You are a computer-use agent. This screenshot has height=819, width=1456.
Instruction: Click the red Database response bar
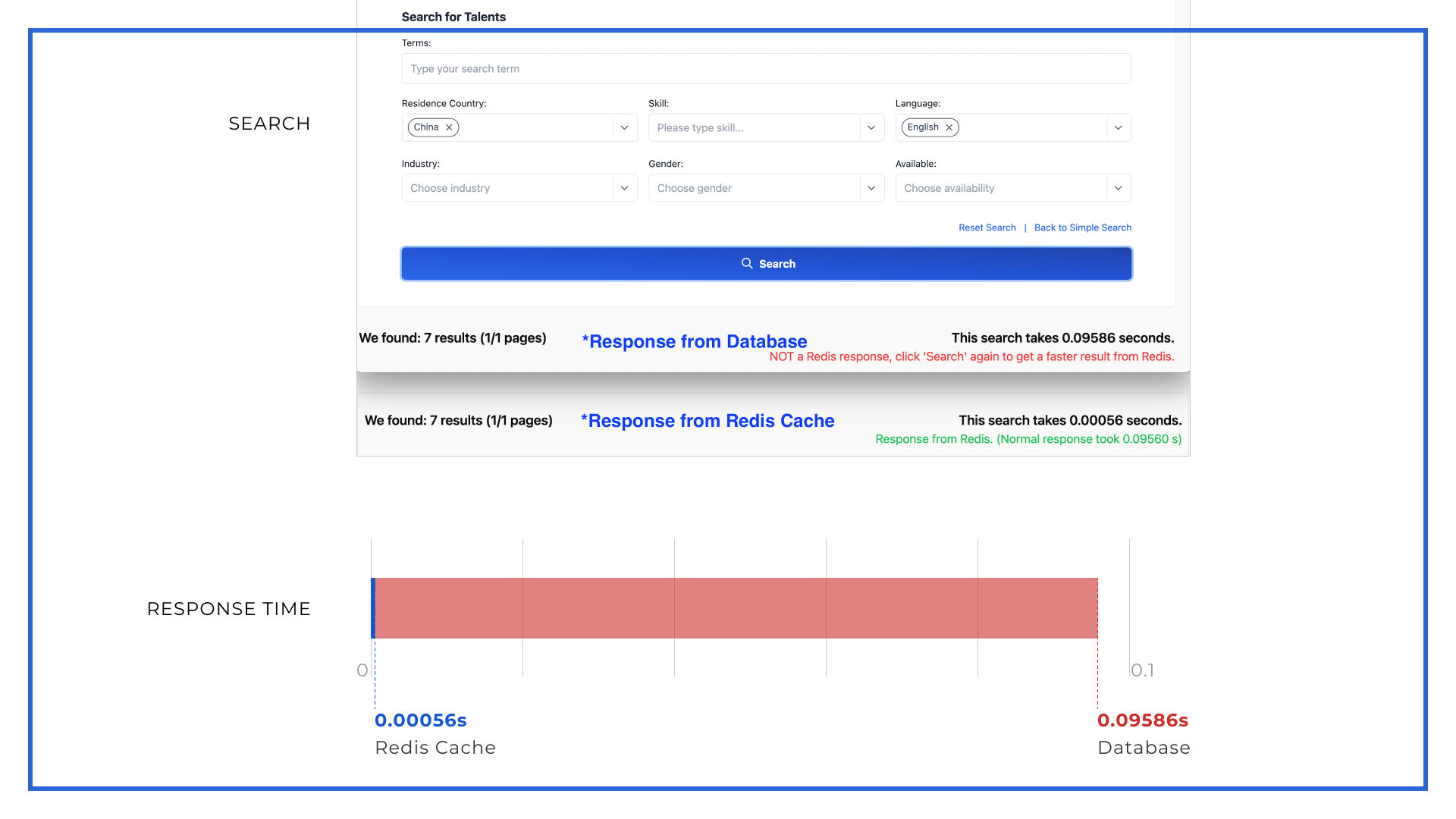click(x=736, y=608)
